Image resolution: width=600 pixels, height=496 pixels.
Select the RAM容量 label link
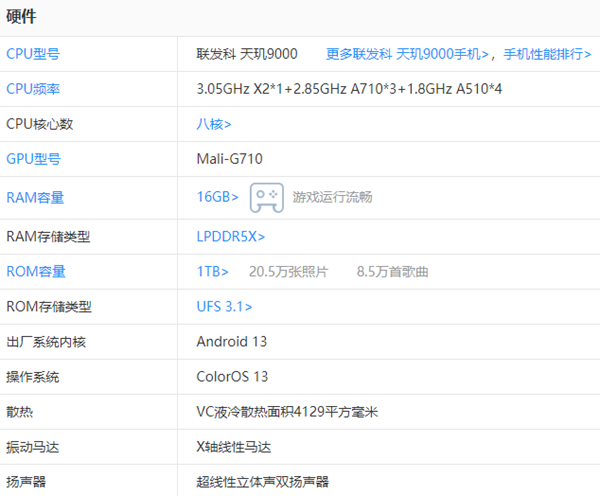click(35, 197)
